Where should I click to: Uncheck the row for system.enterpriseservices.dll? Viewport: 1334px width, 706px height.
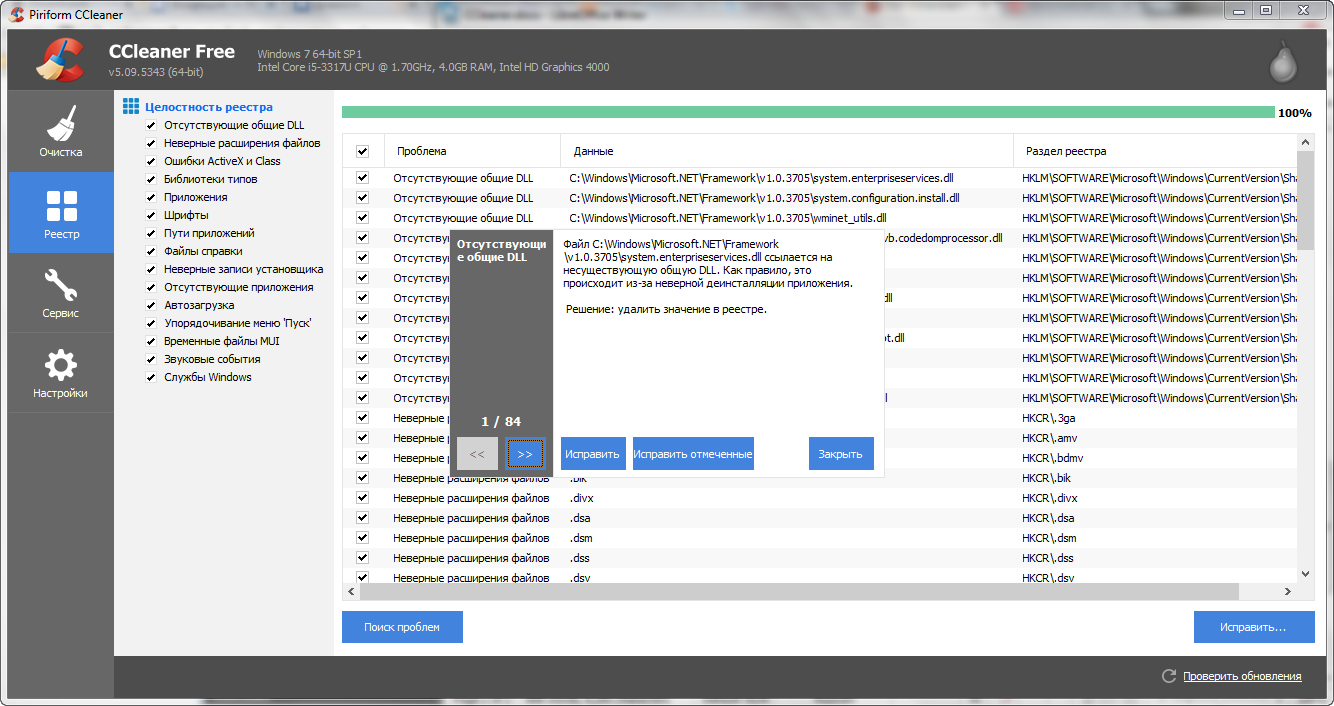click(x=362, y=178)
